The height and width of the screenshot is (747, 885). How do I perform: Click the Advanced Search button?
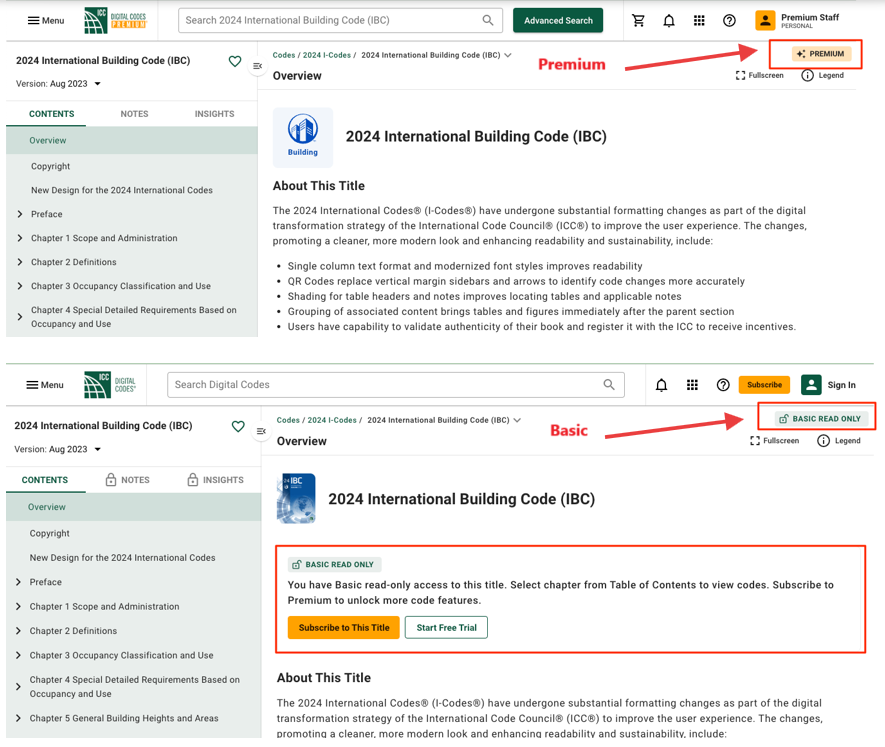click(558, 20)
